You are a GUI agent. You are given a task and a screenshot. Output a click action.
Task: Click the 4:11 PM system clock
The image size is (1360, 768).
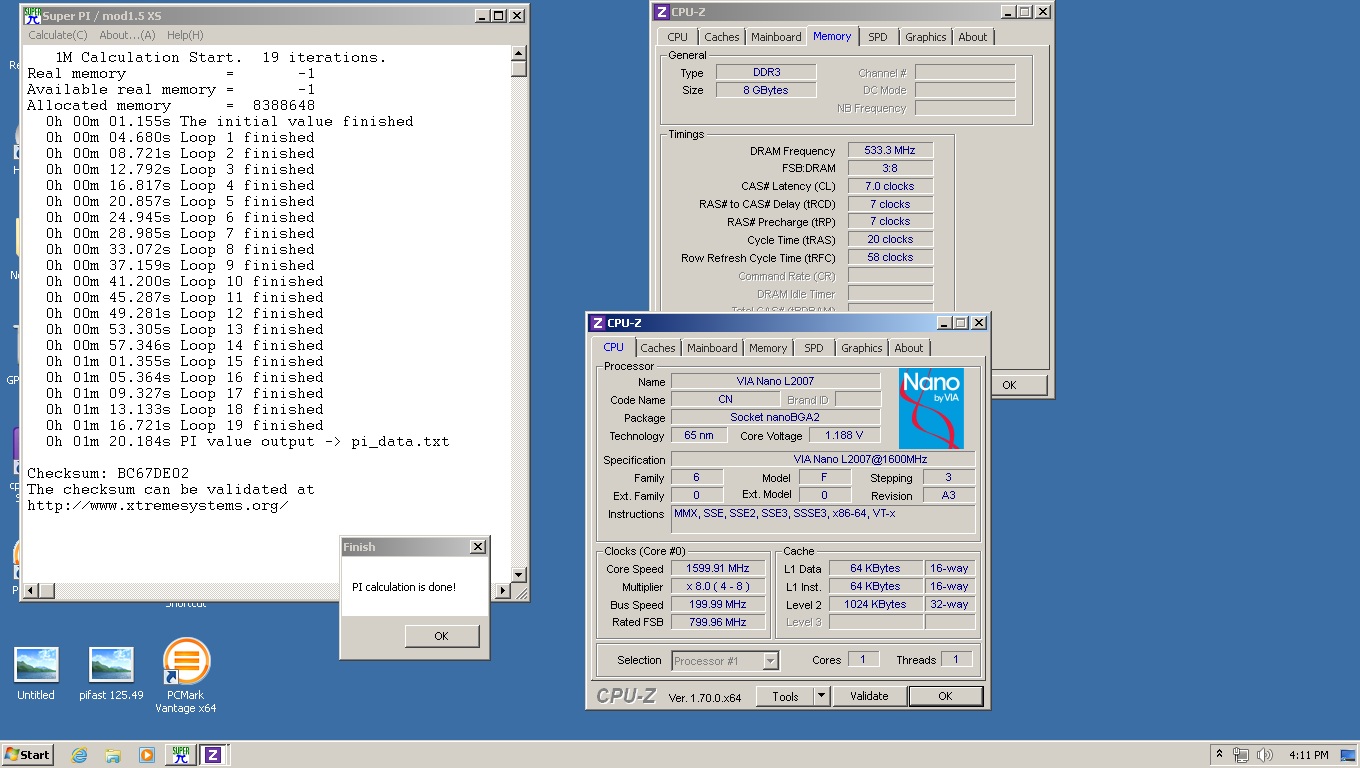(x=1309, y=755)
